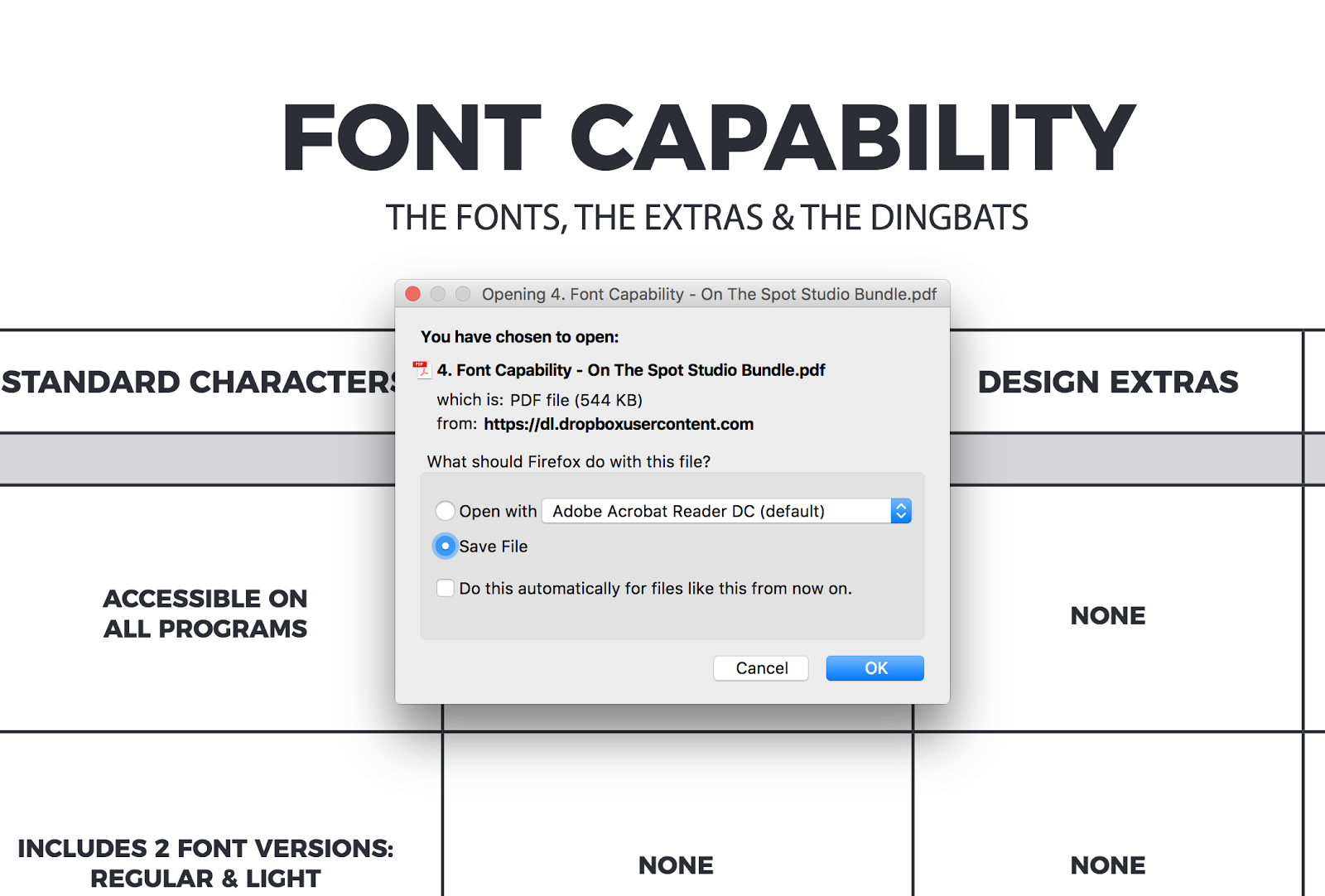Viewport: 1325px width, 896px height.
Task: Click the dialog title bar
Action: pos(708,294)
